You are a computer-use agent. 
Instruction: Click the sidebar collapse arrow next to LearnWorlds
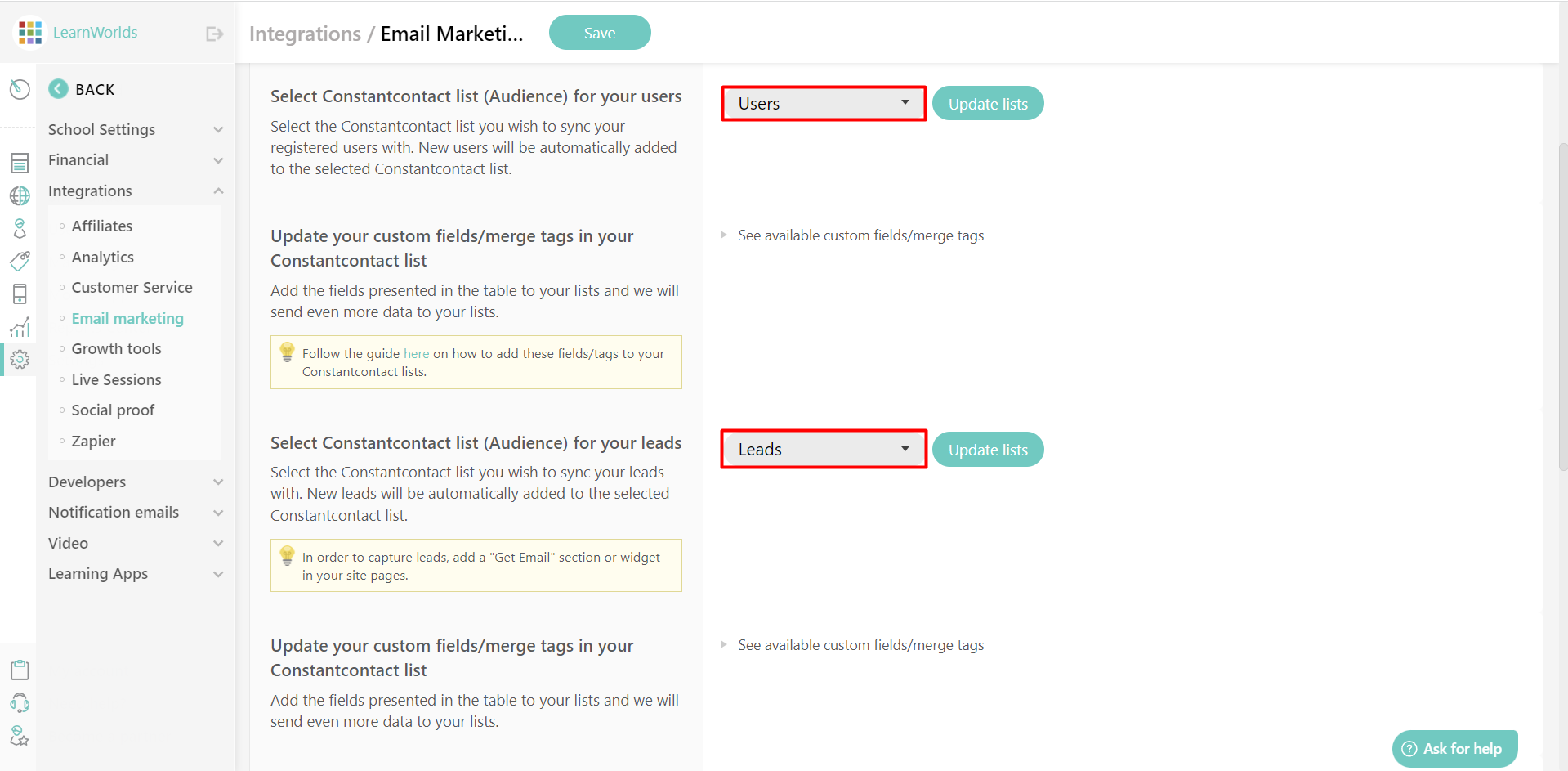pos(213,33)
